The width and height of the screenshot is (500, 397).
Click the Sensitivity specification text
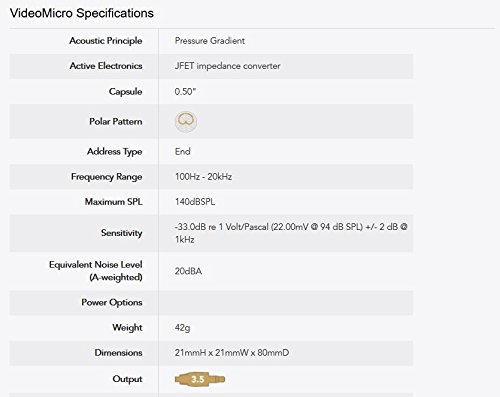pos(291,233)
